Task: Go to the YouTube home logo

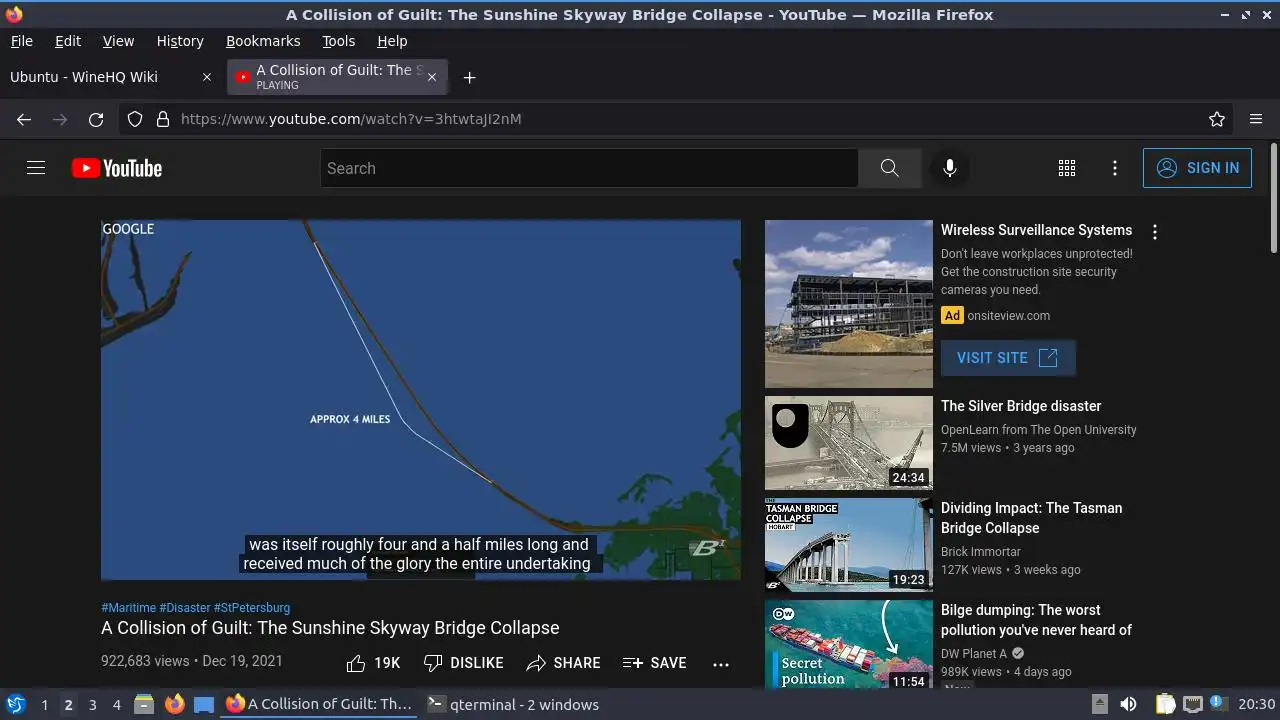Action: tap(117, 168)
